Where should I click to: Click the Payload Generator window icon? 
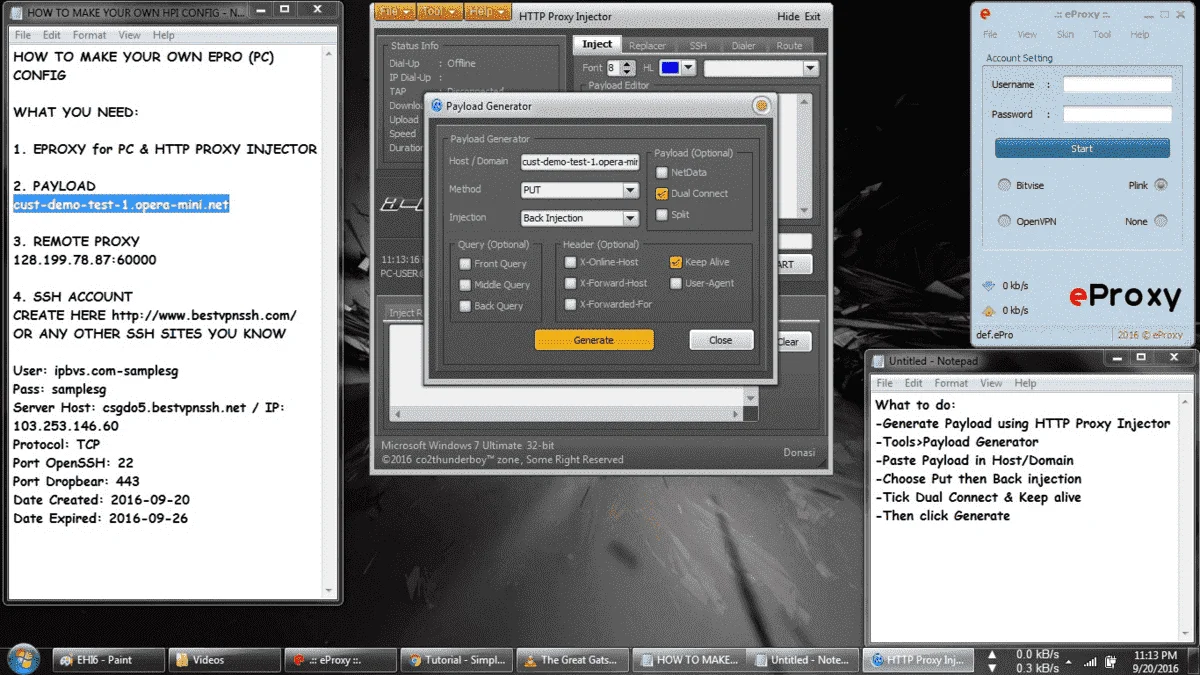click(x=436, y=106)
